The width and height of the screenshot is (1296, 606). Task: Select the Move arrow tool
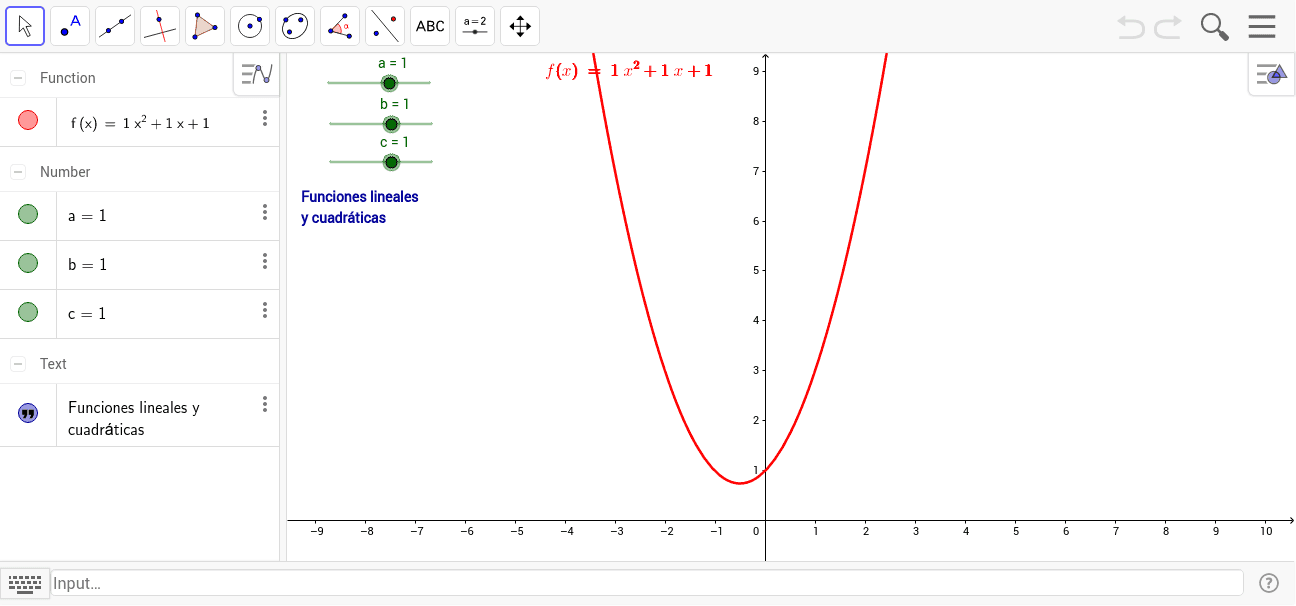click(25, 26)
